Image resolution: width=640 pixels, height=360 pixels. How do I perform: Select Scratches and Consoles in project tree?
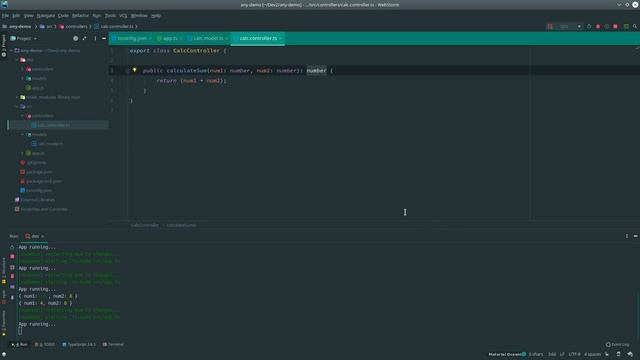coord(44,209)
